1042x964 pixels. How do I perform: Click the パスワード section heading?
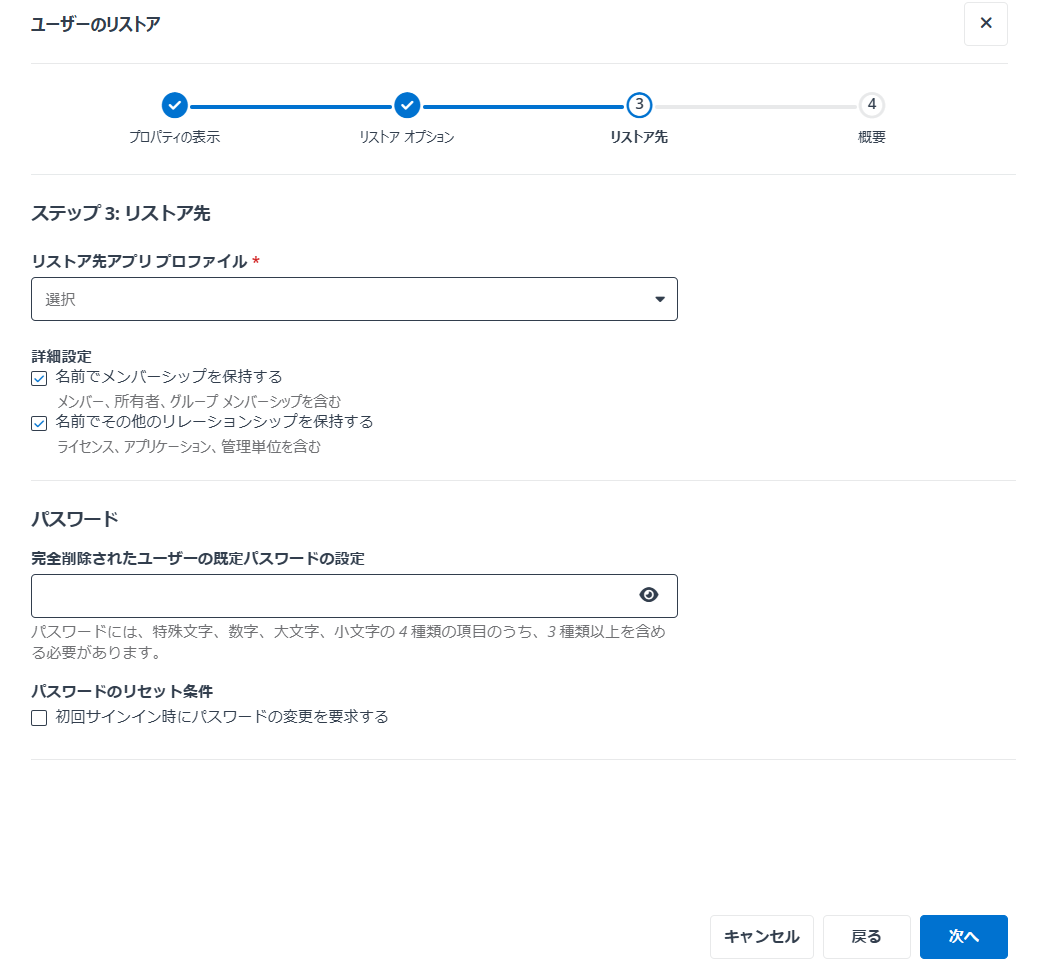pyautogui.click(x=74, y=519)
